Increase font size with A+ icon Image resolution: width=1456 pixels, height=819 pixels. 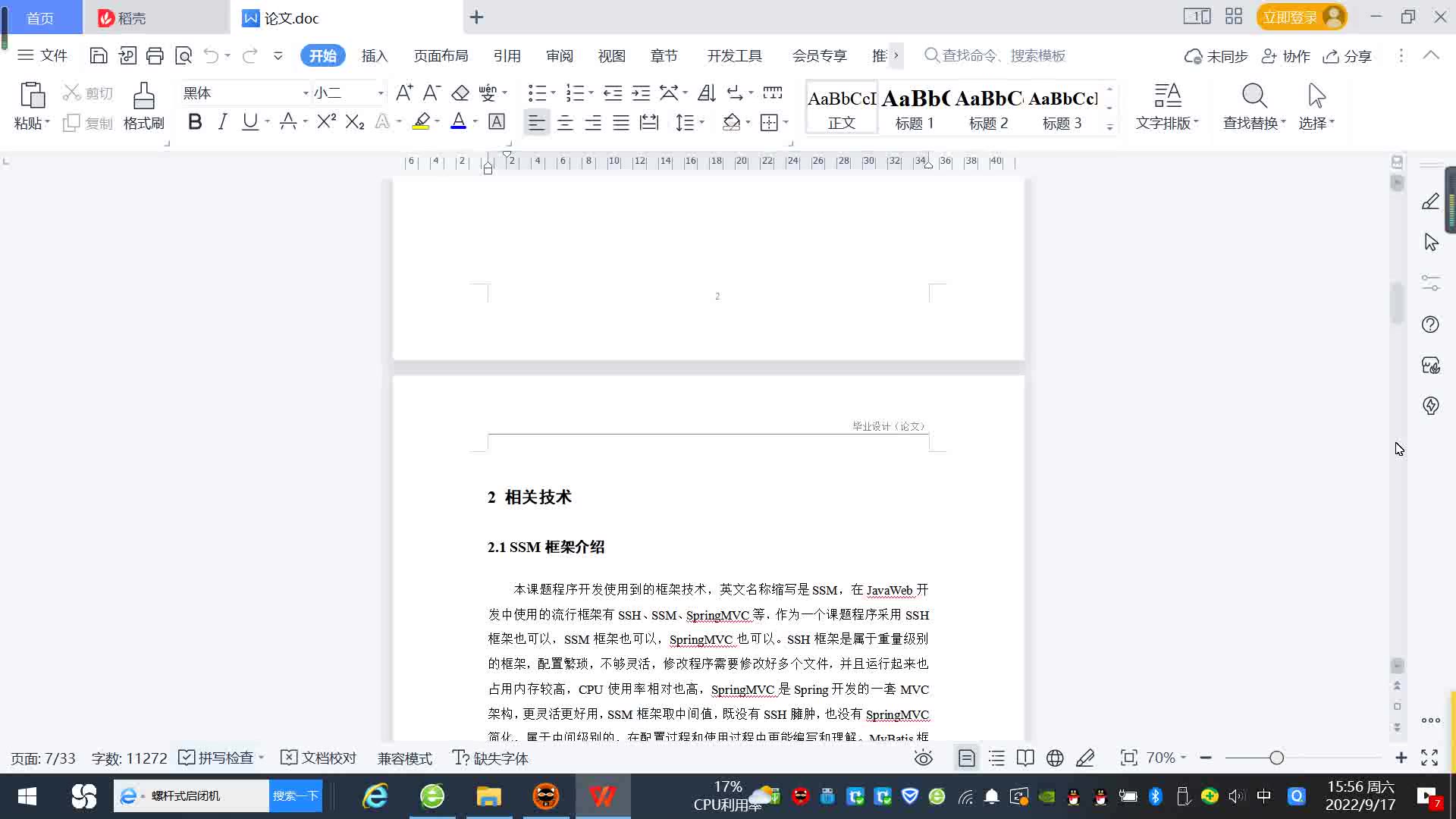[404, 93]
